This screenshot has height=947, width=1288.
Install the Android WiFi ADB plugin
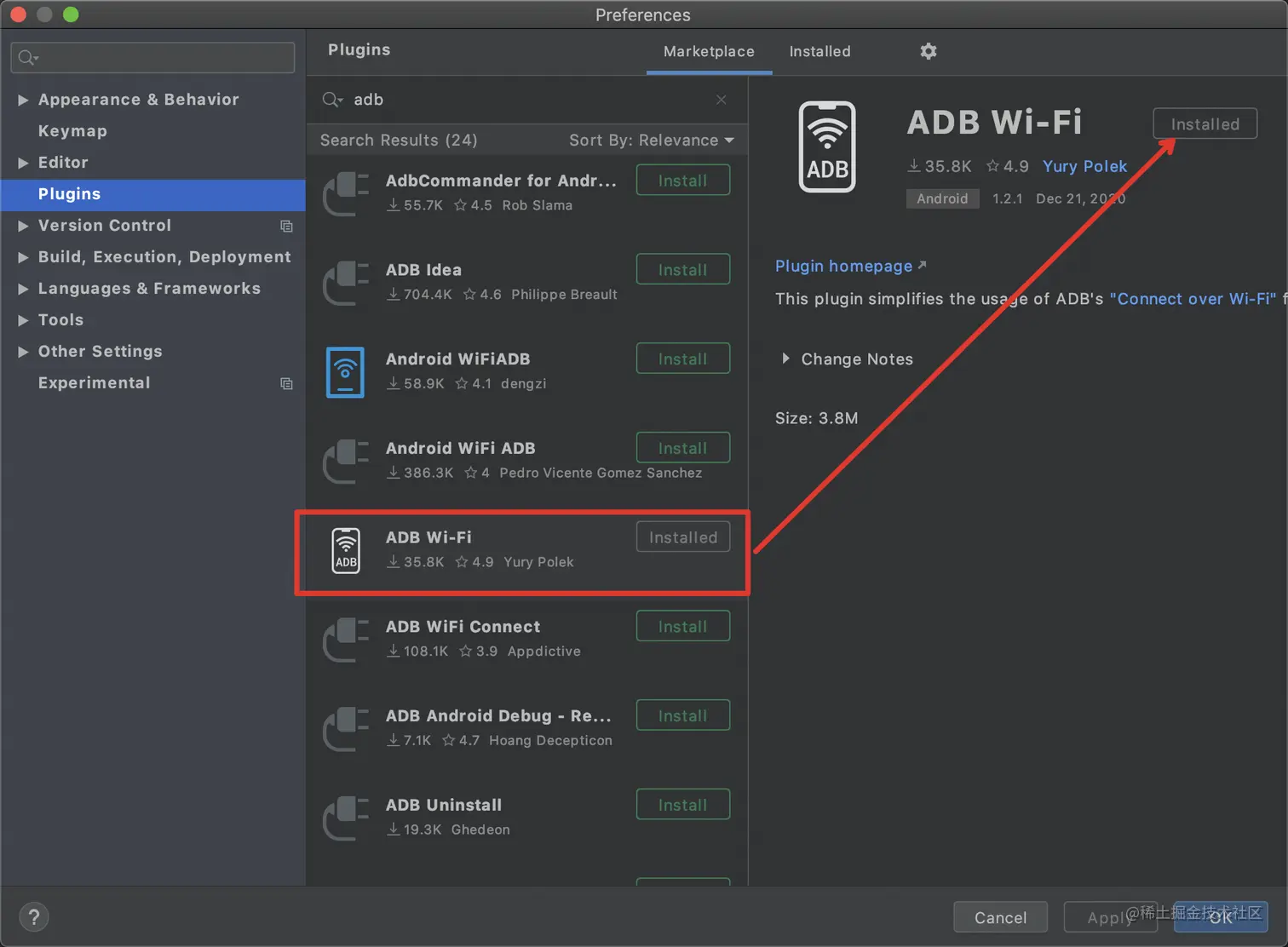click(683, 448)
